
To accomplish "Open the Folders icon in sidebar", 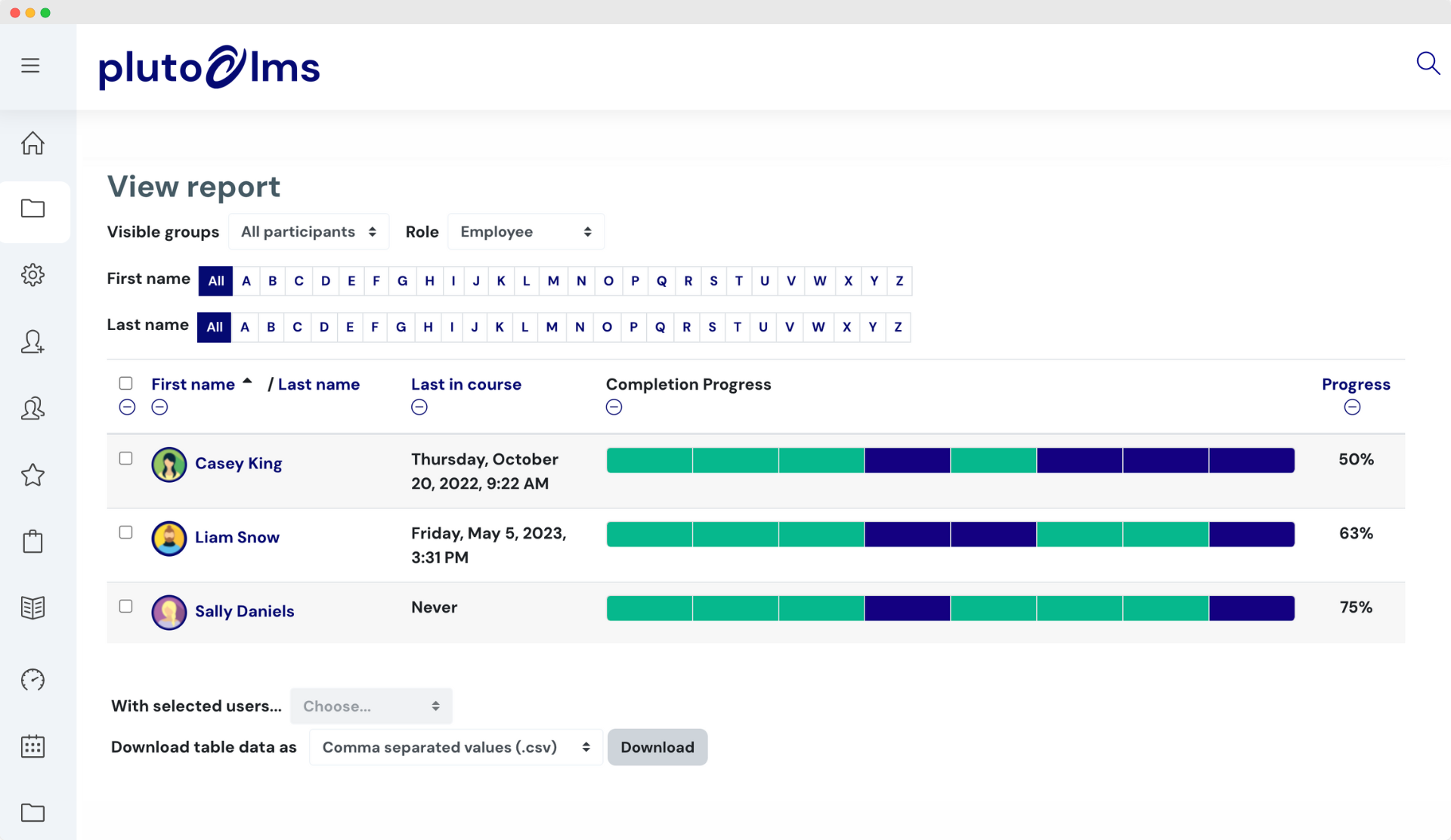I will 33,209.
